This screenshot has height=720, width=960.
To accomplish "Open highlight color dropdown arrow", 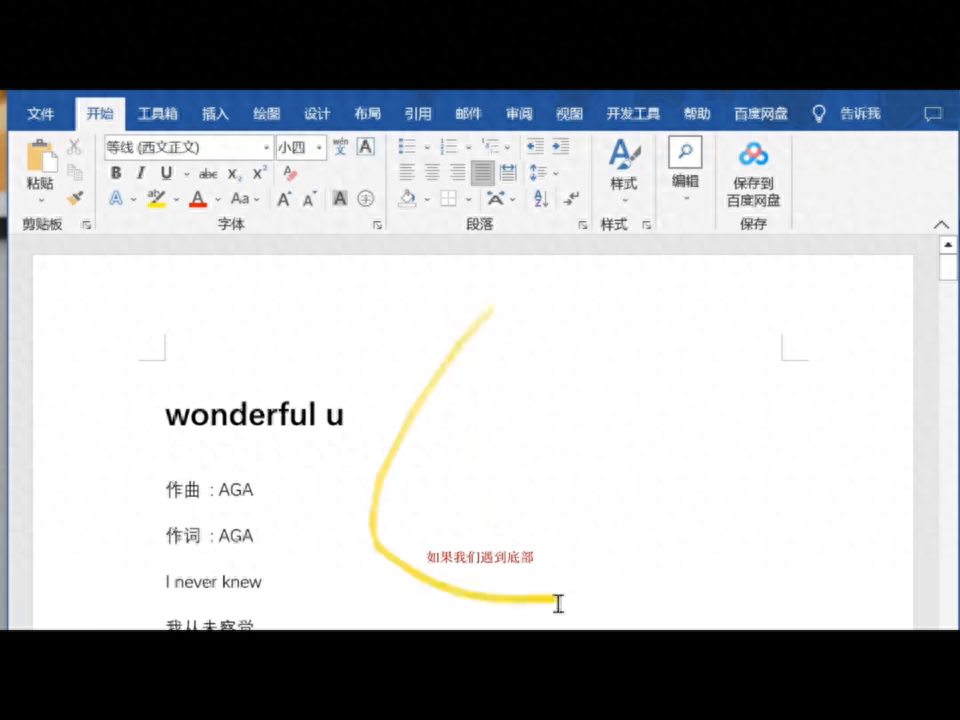I will pos(176,200).
